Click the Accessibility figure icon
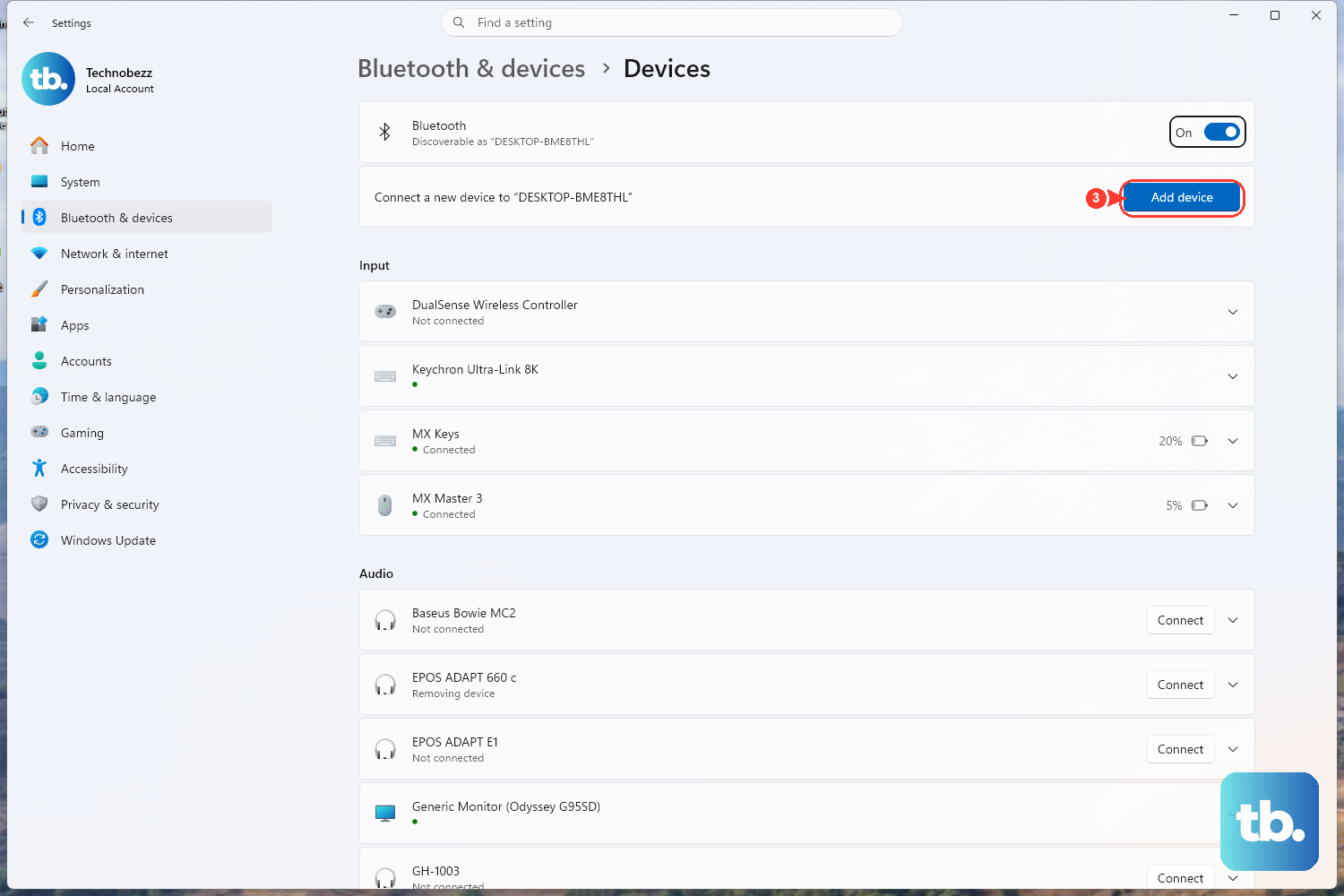1344x896 pixels. (39, 468)
